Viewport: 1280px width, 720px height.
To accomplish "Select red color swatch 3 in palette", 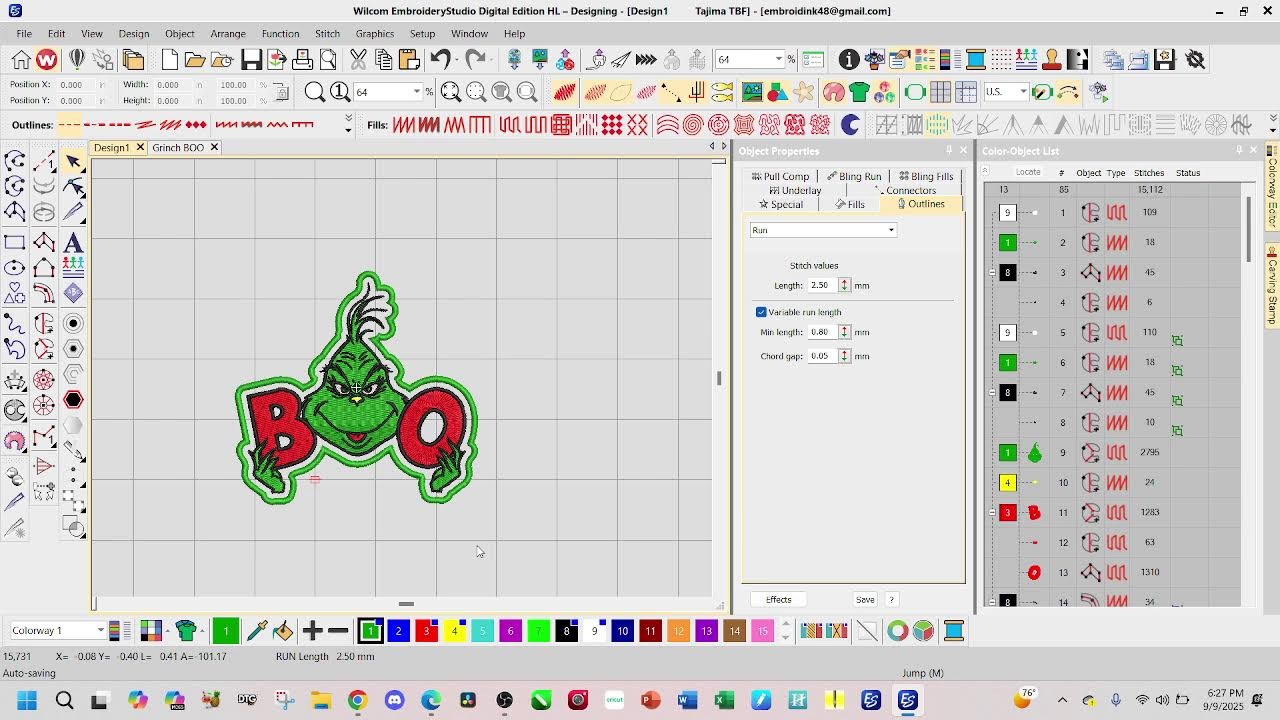I will tap(426, 631).
